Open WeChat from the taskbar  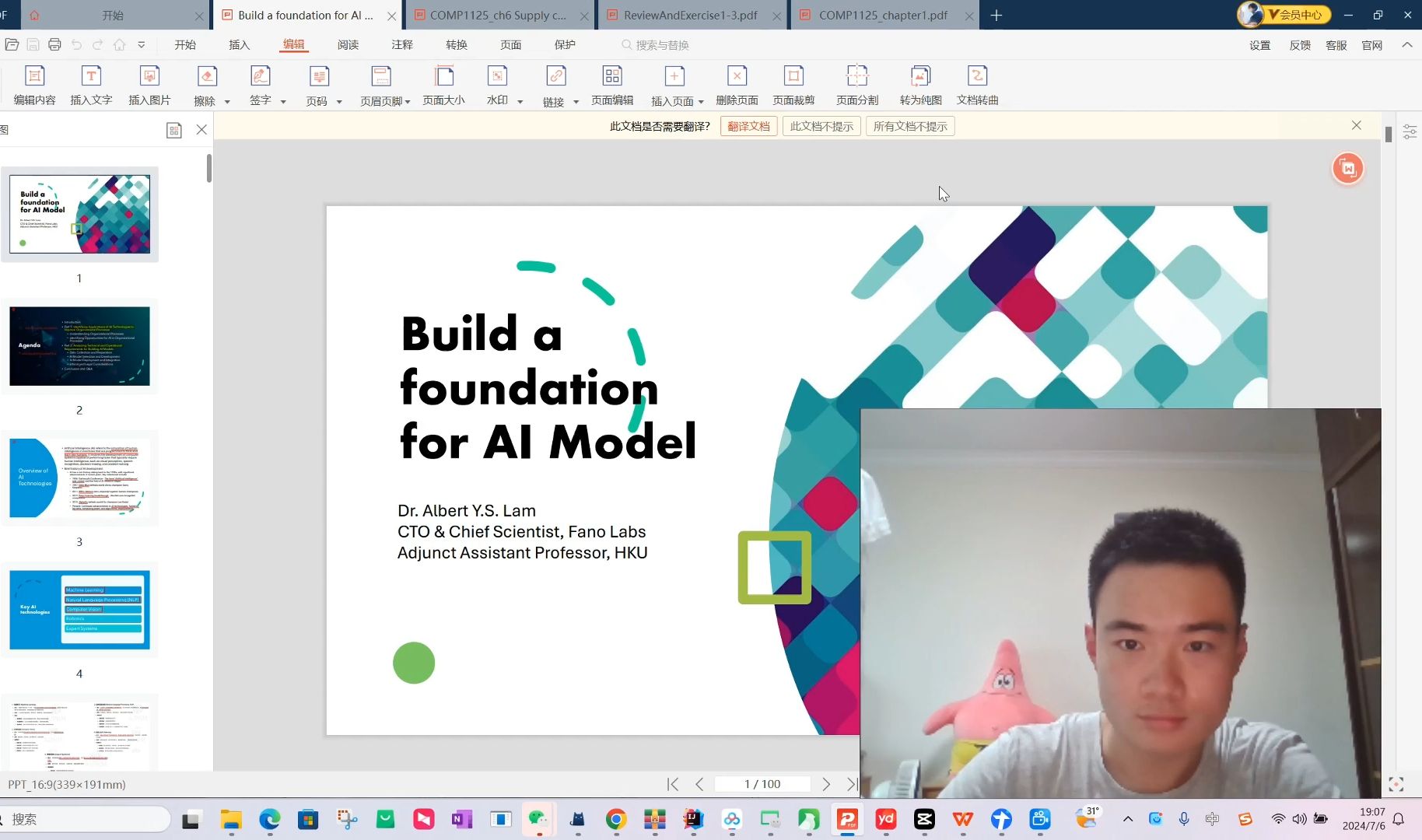tap(538, 819)
